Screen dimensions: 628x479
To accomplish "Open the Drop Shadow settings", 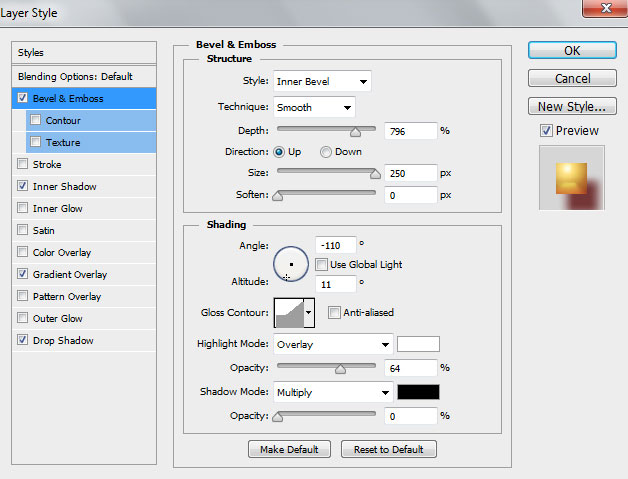I will 63,340.
